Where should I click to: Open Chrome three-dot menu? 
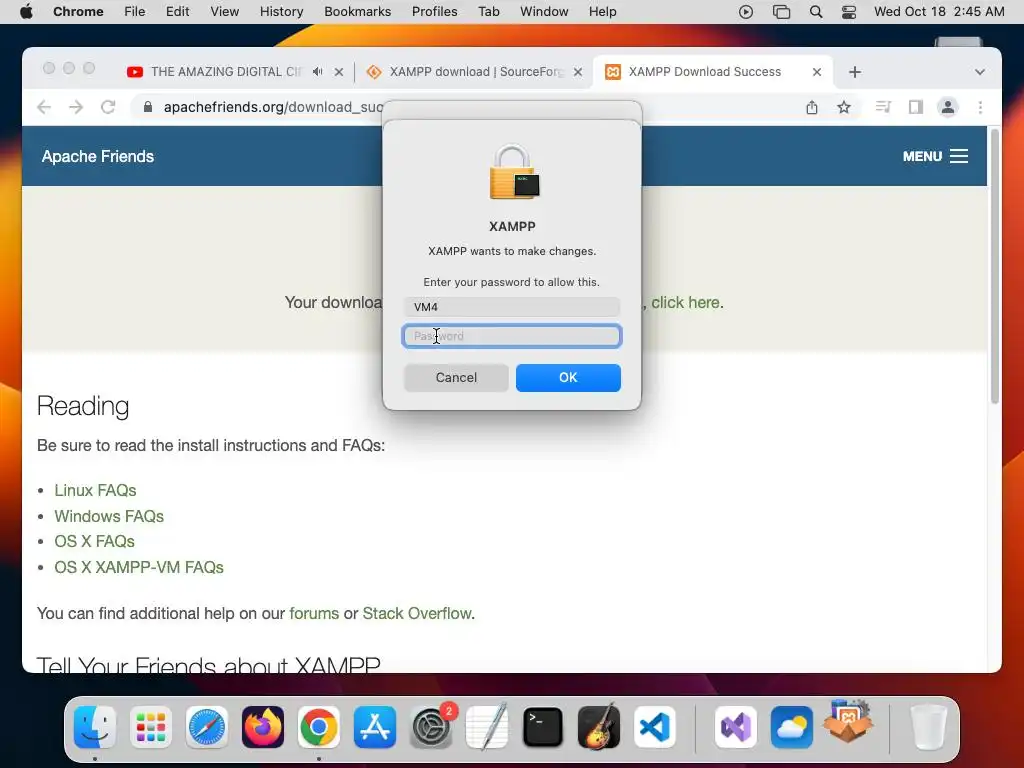[x=980, y=107]
